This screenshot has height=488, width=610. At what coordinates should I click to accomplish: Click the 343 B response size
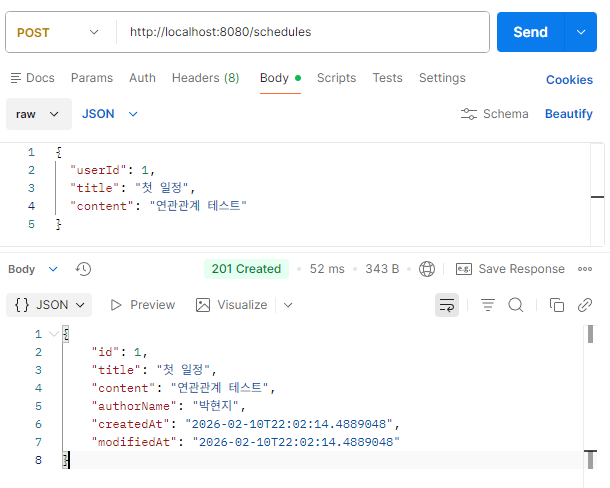[x=382, y=269]
